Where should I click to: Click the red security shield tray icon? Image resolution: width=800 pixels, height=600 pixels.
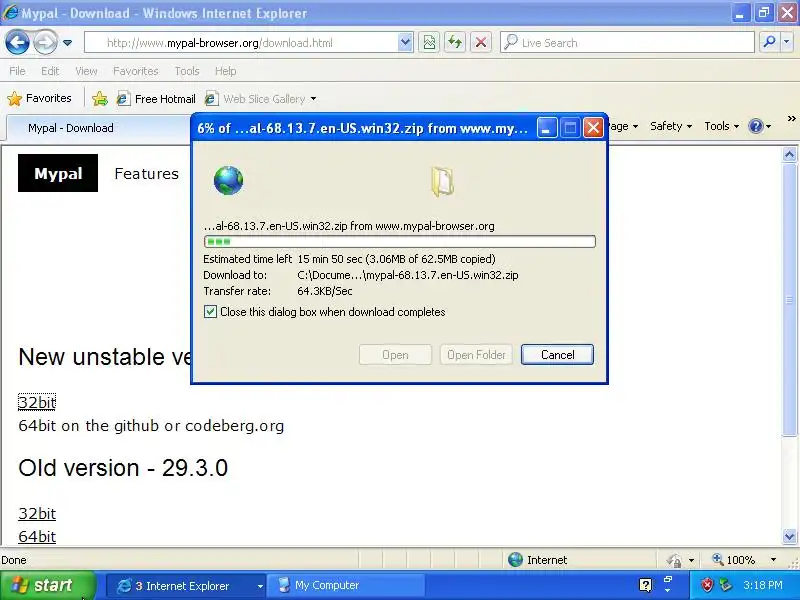[x=707, y=585]
